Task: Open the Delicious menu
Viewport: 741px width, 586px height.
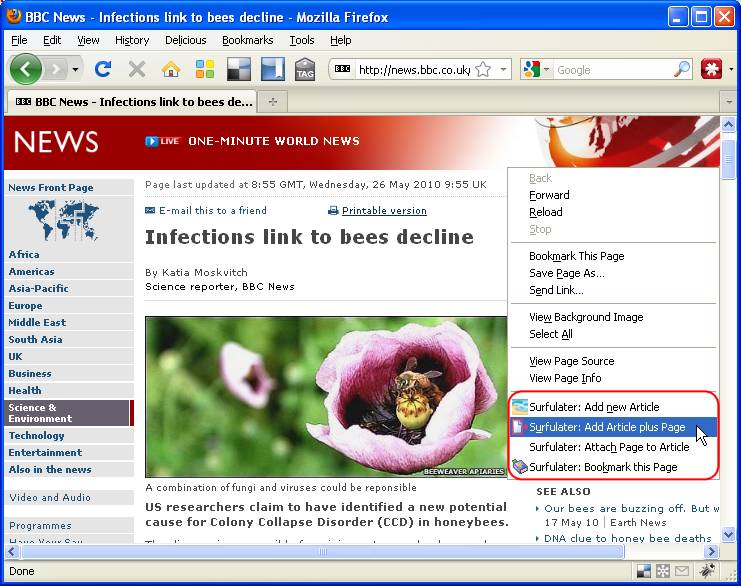Action: [186, 40]
